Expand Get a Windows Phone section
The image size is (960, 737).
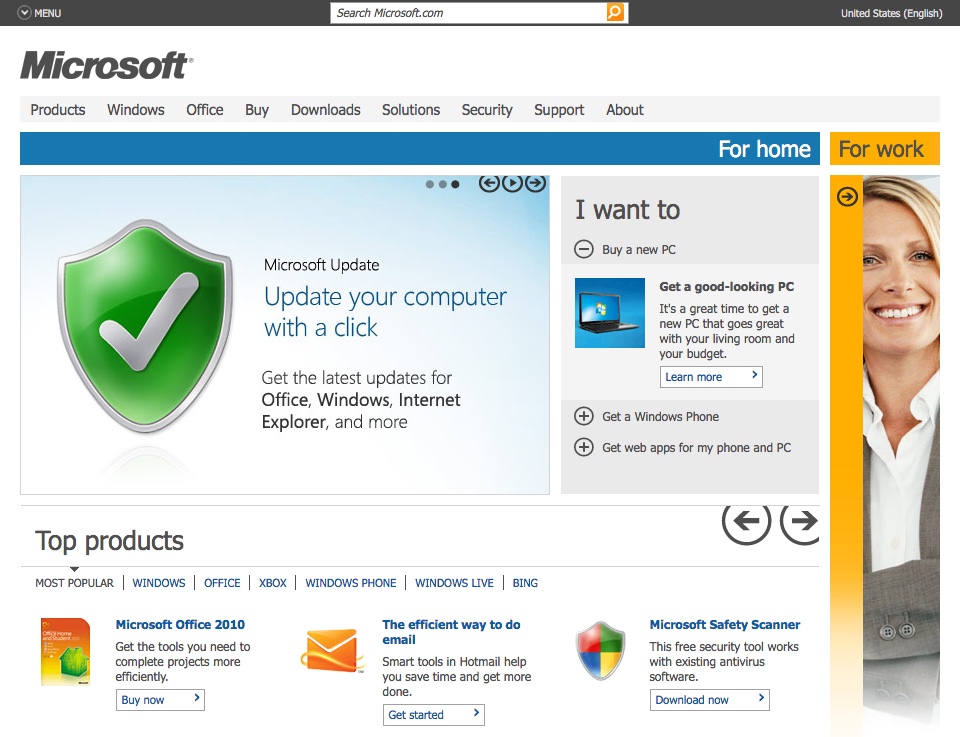(647, 416)
